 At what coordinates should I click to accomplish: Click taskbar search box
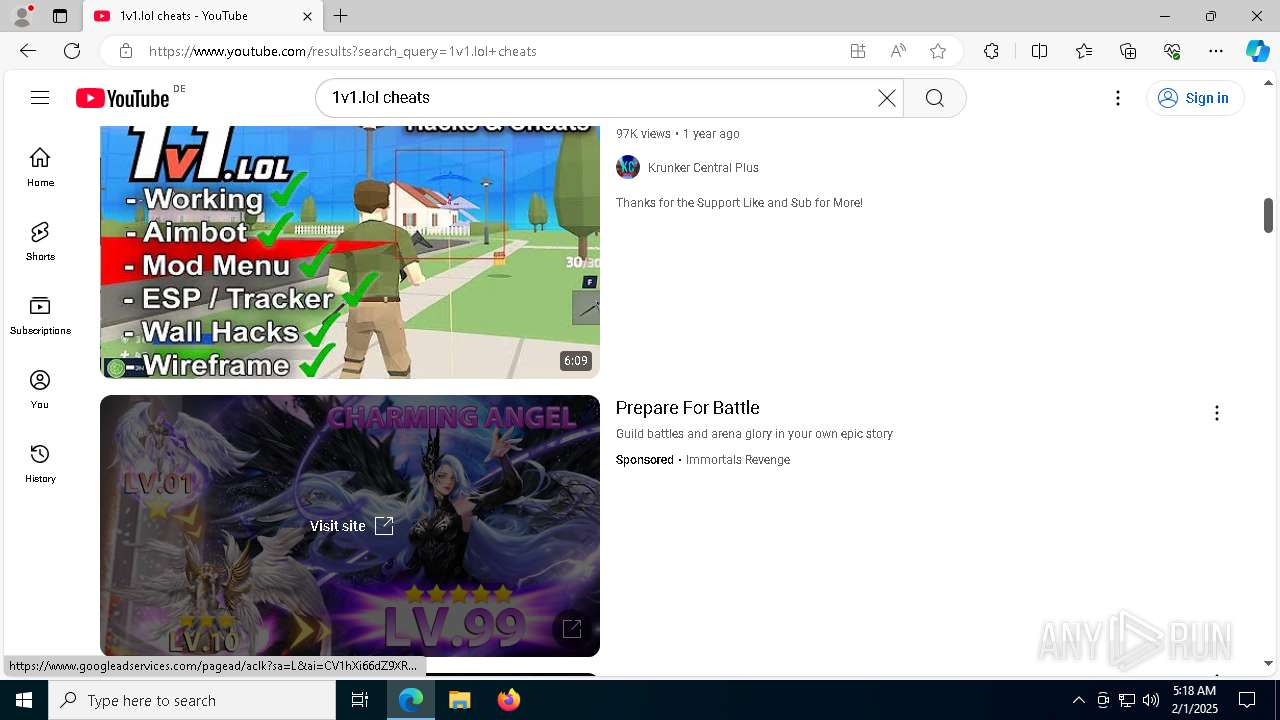coord(192,700)
